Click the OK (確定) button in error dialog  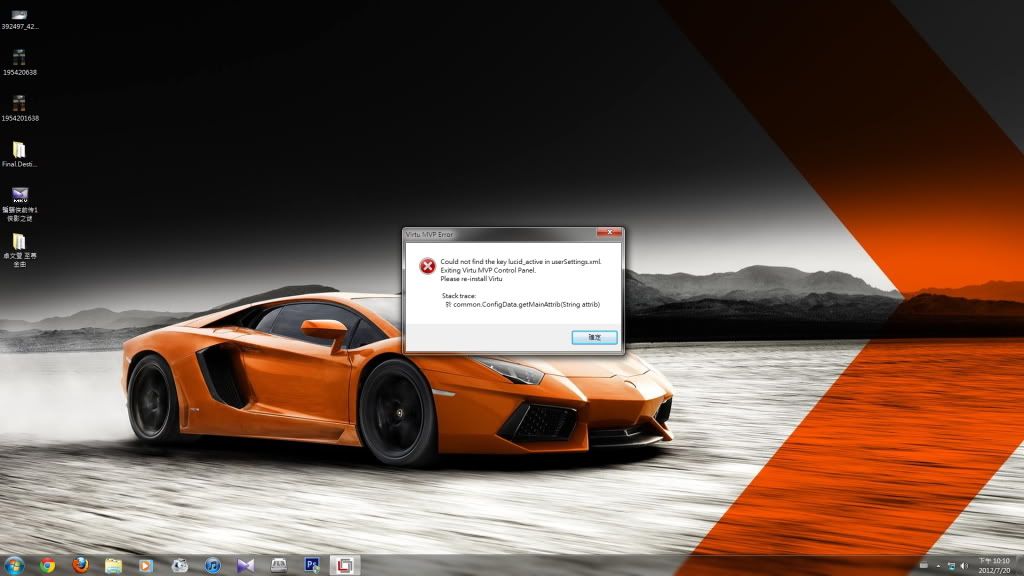tap(594, 337)
